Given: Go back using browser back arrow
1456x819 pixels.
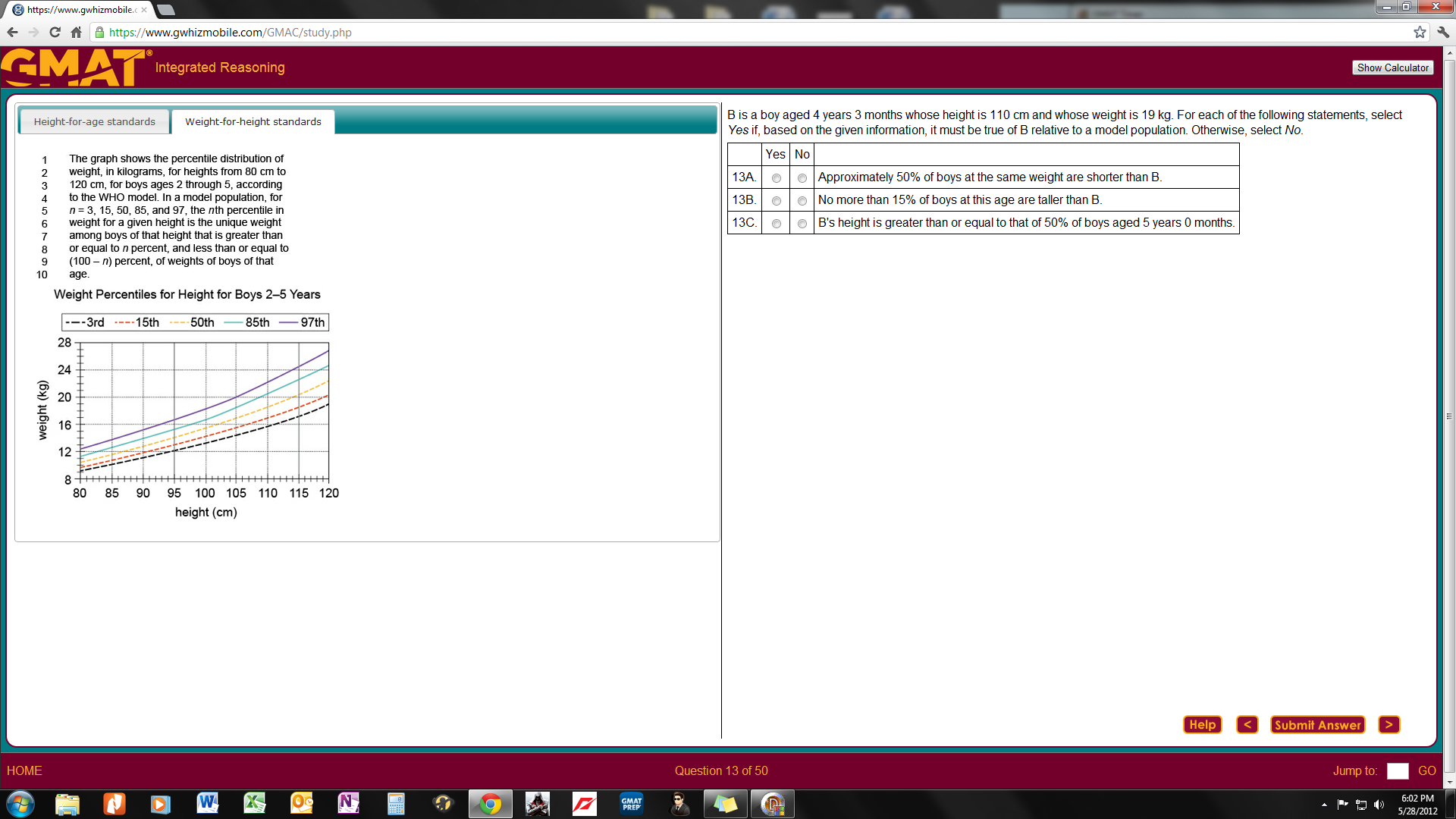Looking at the screenshot, I should pyautogui.click(x=12, y=32).
